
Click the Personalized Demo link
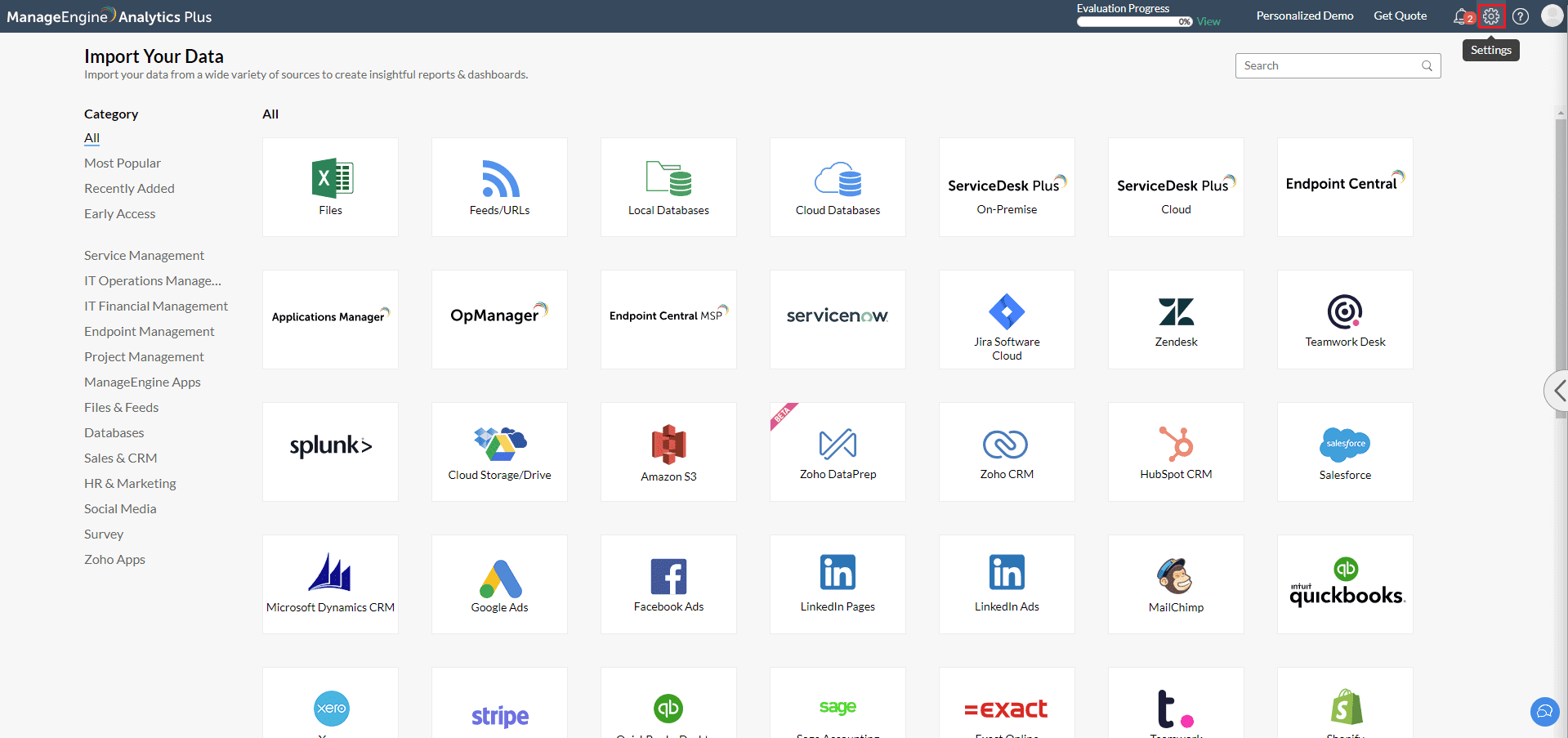[x=1305, y=16]
